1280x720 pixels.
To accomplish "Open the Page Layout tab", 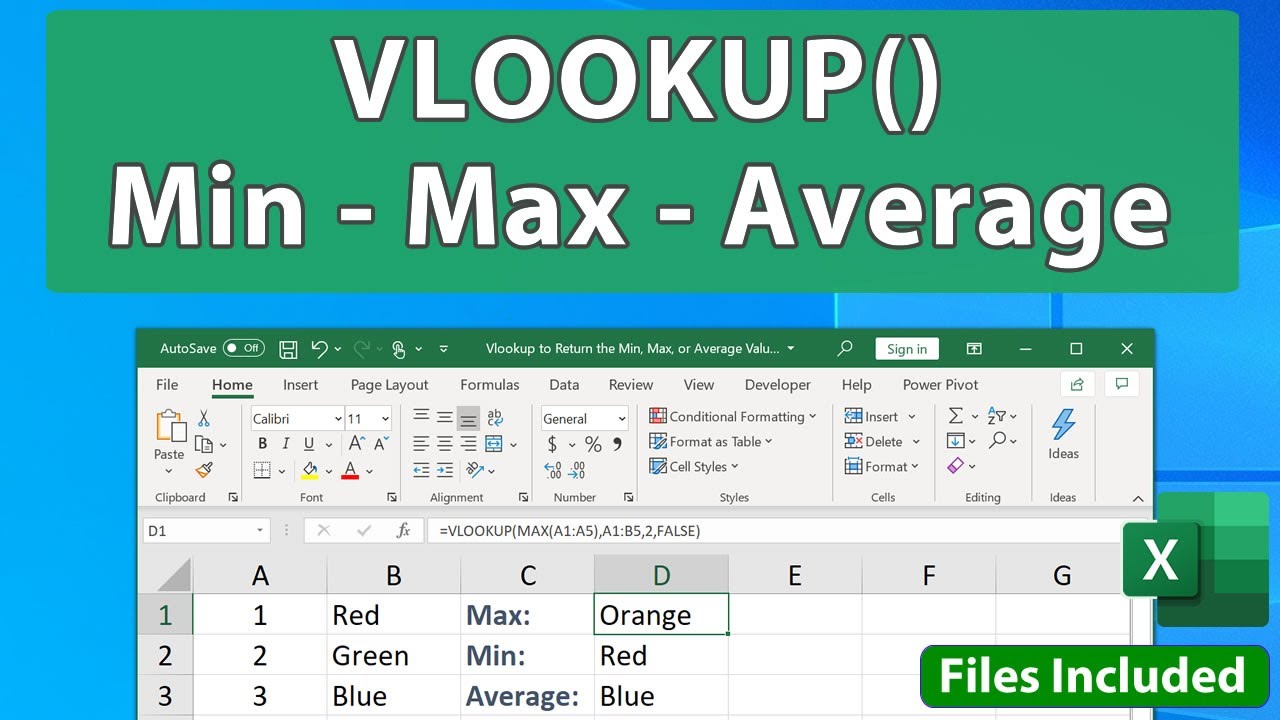I will coord(389,385).
